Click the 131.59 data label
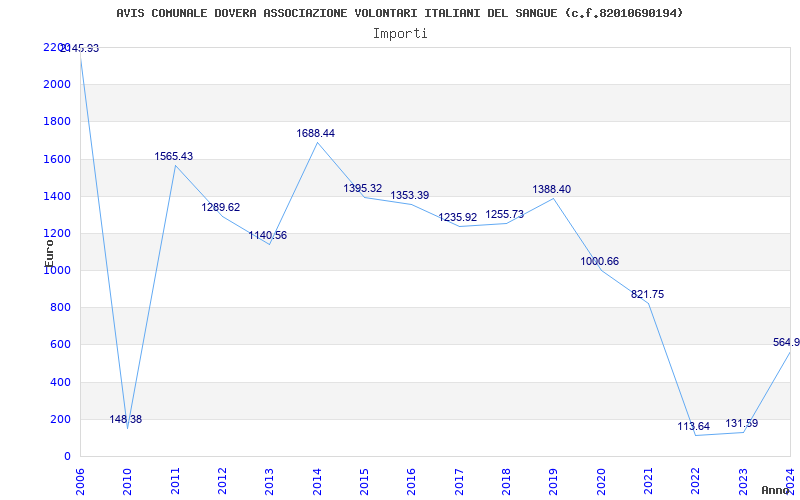Viewport: 800px width, 500px height. [x=742, y=423]
